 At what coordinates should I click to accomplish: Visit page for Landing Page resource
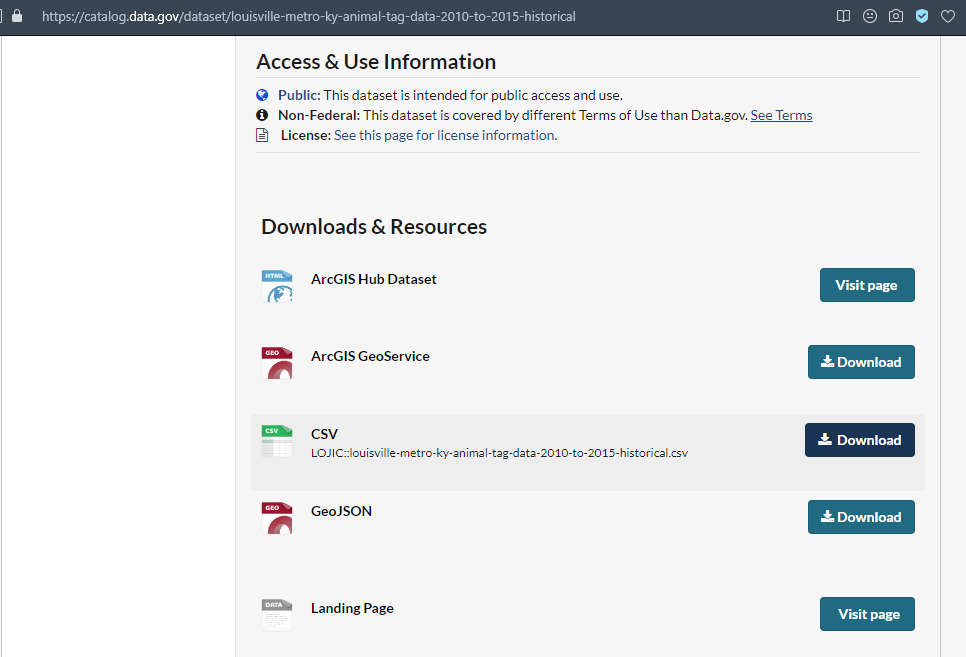tap(866, 614)
